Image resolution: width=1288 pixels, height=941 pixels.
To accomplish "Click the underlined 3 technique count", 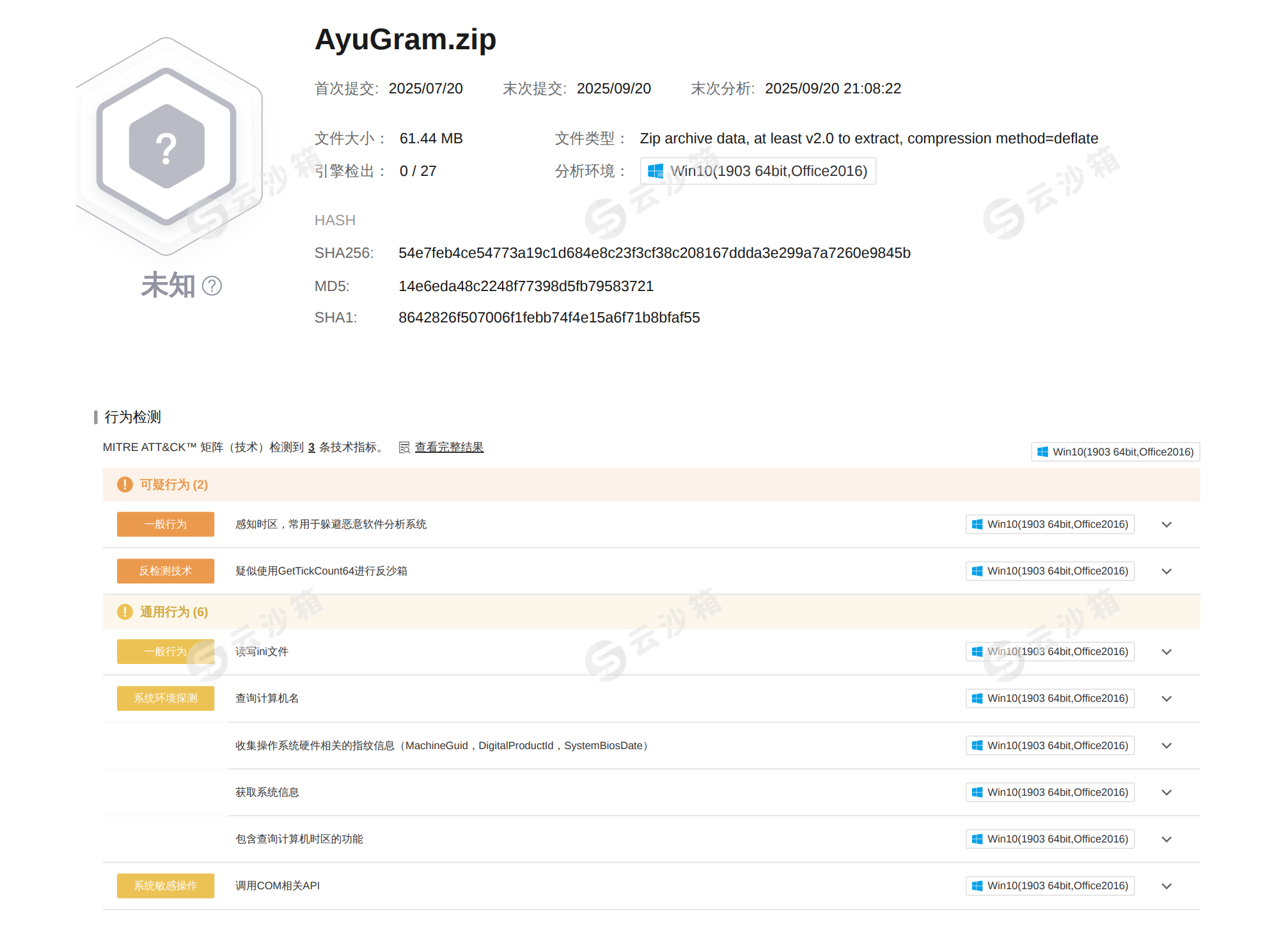I will (311, 447).
